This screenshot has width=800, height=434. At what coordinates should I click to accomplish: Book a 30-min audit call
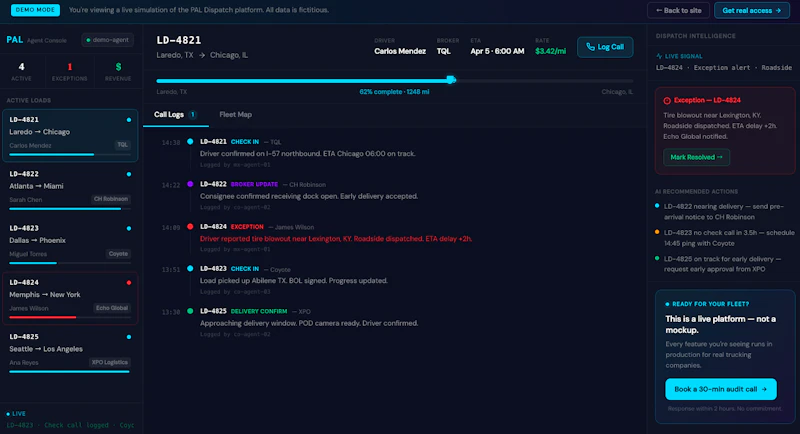(720, 389)
